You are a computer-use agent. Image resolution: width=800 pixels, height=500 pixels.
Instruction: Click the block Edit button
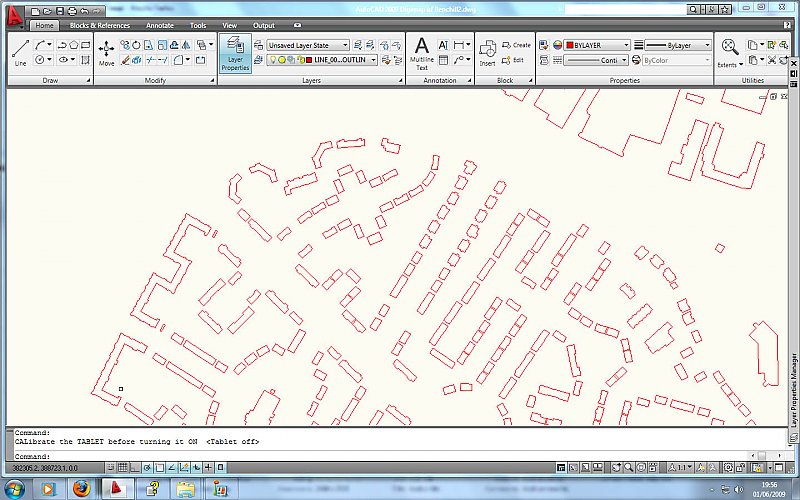[515, 60]
